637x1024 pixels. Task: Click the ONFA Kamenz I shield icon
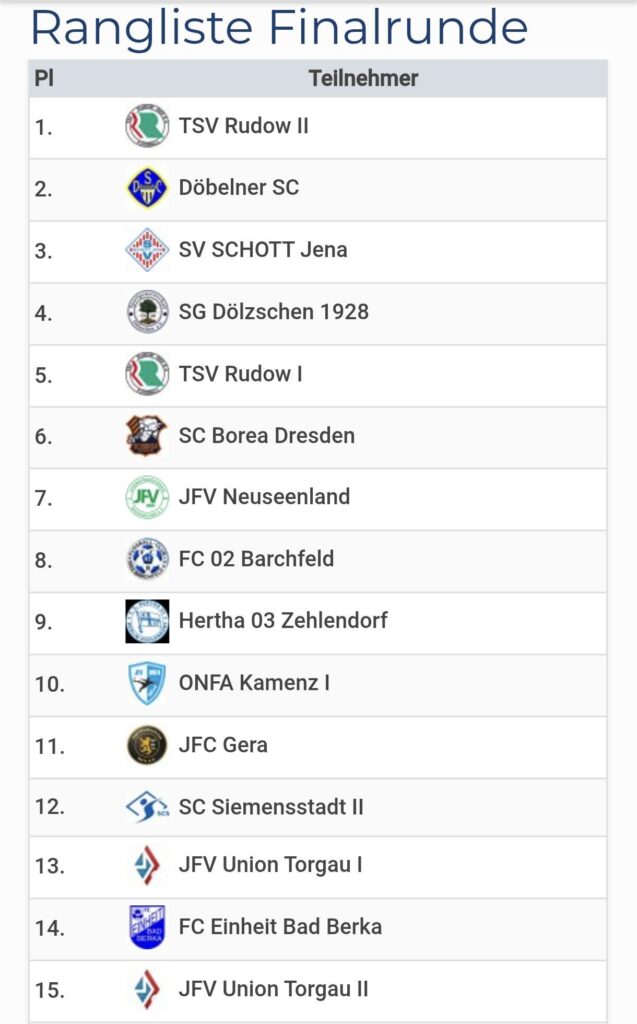point(147,683)
